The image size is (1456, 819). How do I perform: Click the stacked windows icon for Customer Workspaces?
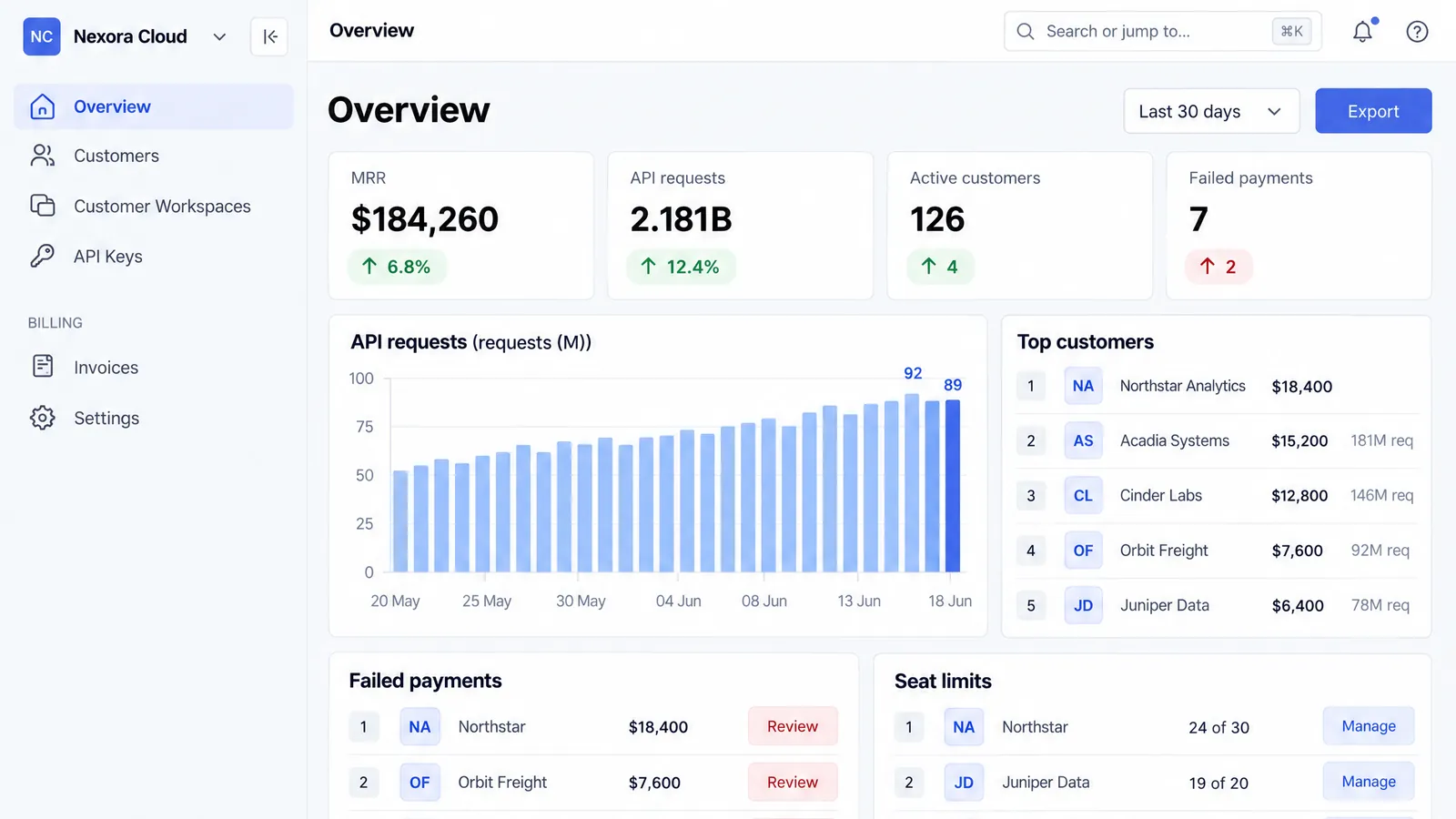pyautogui.click(x=43, y=206)
